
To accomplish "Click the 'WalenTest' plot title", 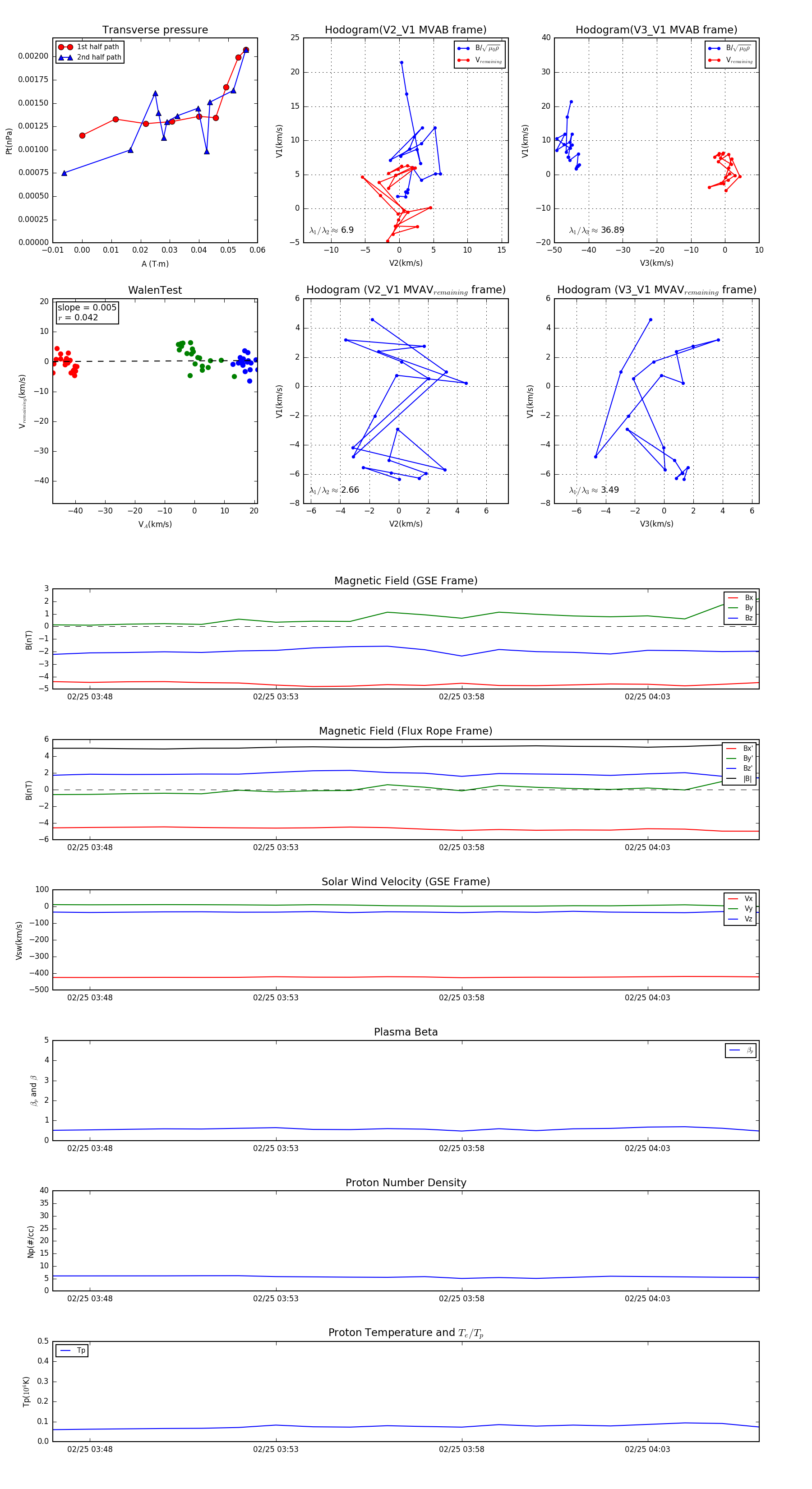I will (x=155, y=290).
